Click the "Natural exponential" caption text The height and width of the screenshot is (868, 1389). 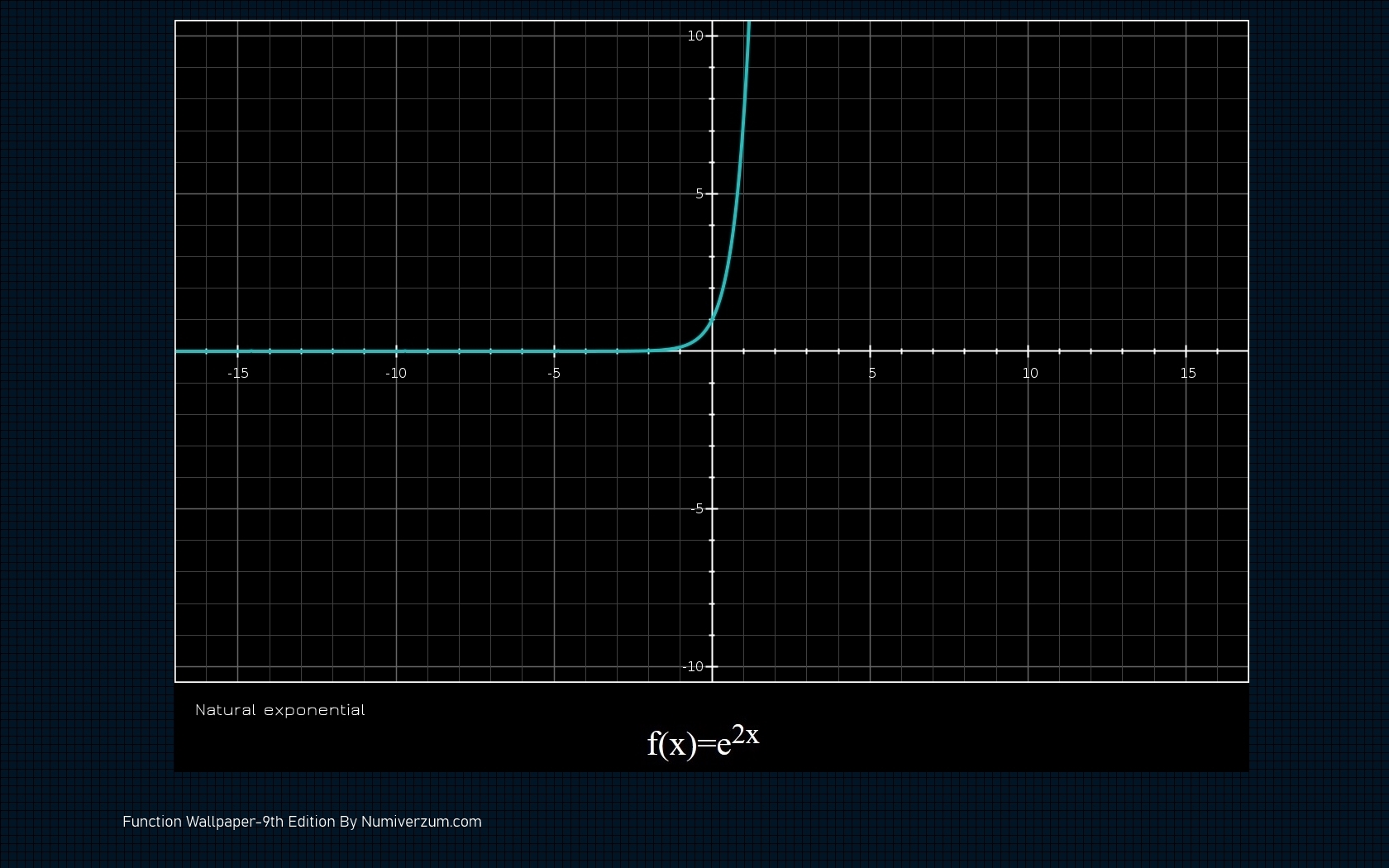pos(279,710)
